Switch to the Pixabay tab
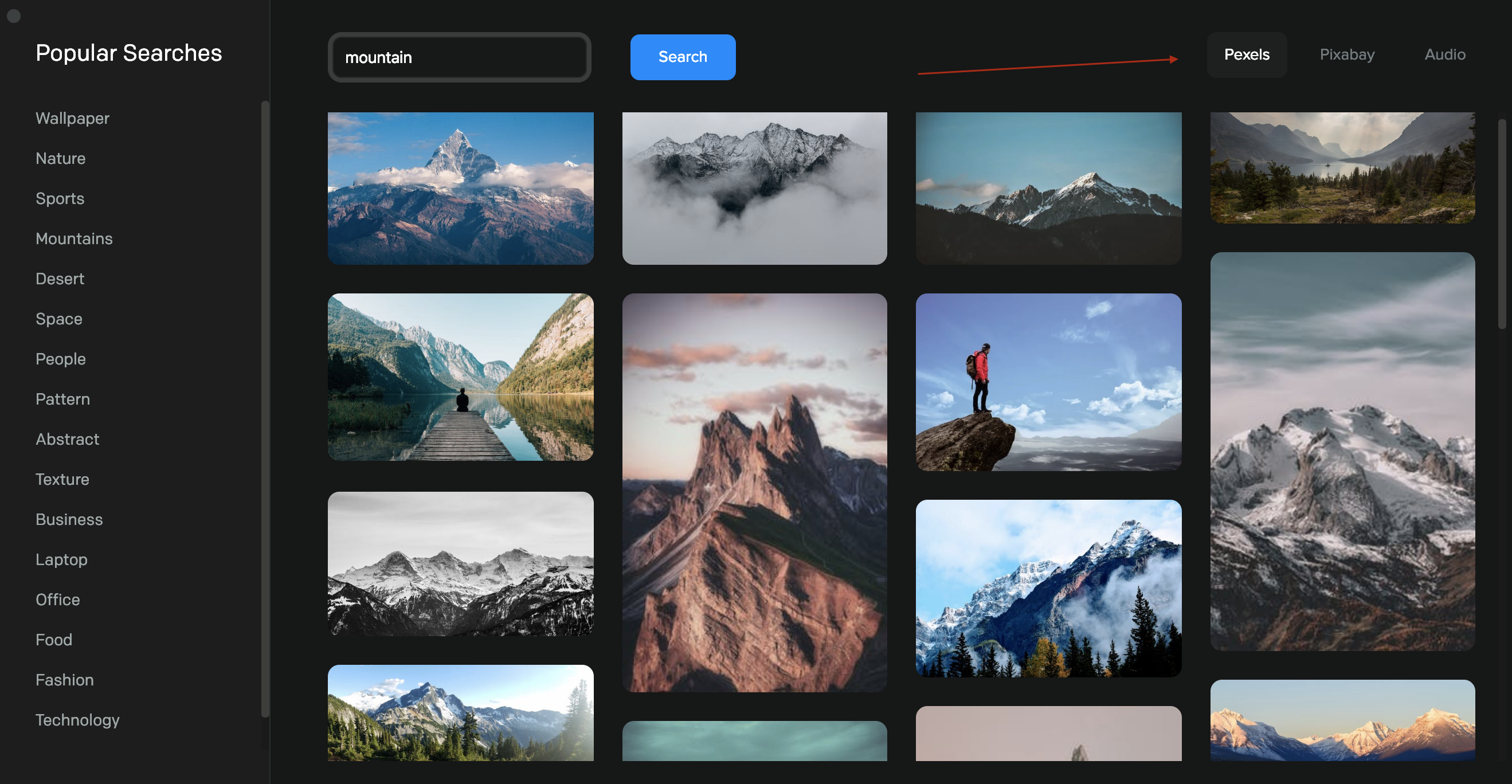 [1347, 54]
